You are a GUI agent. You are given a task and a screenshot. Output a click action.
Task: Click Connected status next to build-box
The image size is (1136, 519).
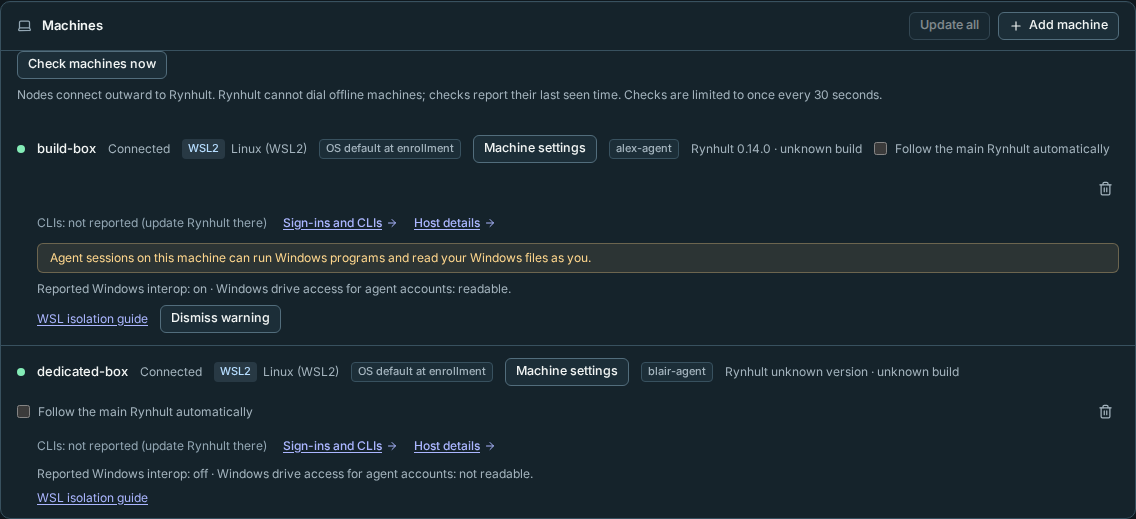139,149
